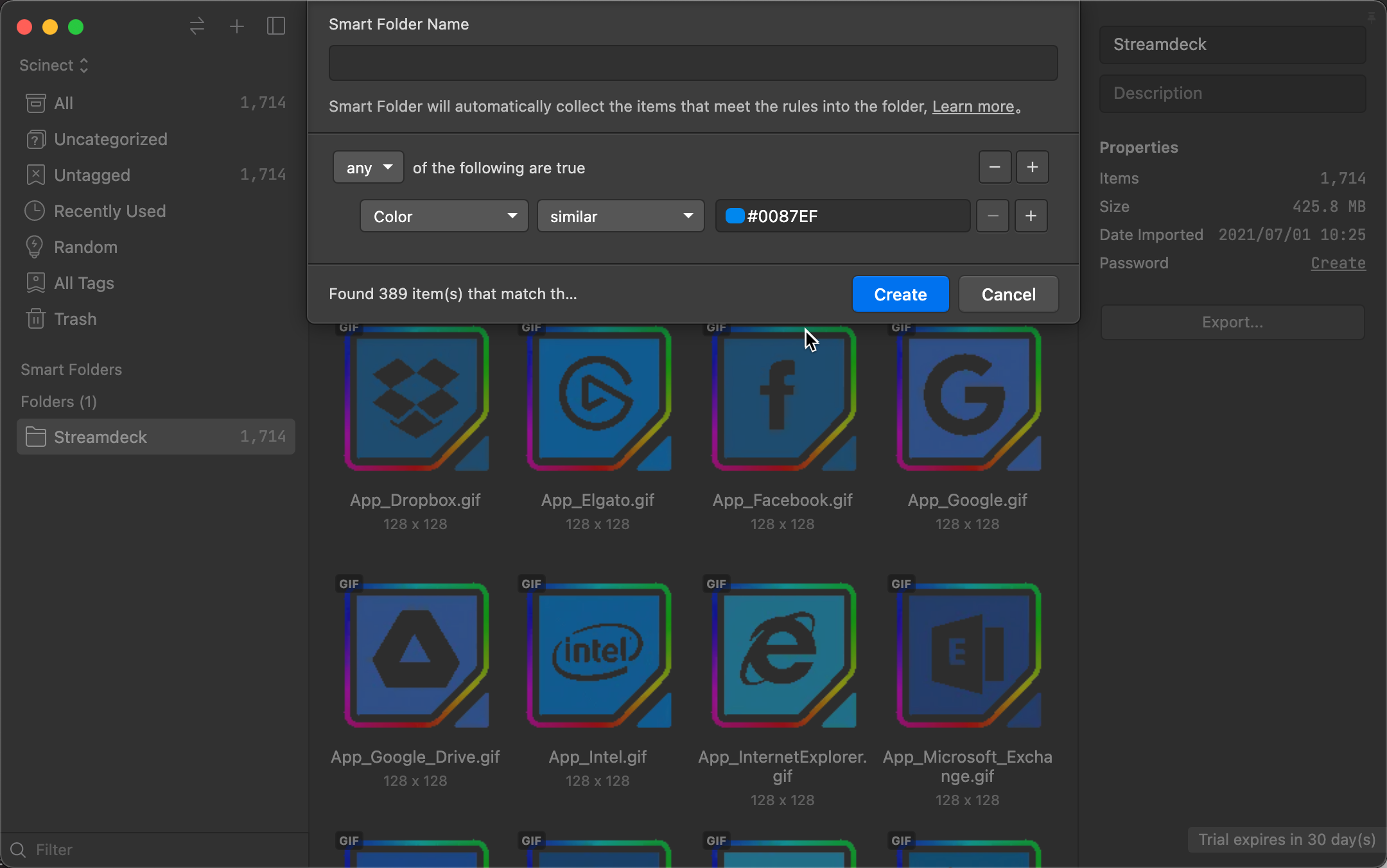Click the 'Trial expires in 30 day(s)' notice
1387x868 pixels.
pos(1287,840)
